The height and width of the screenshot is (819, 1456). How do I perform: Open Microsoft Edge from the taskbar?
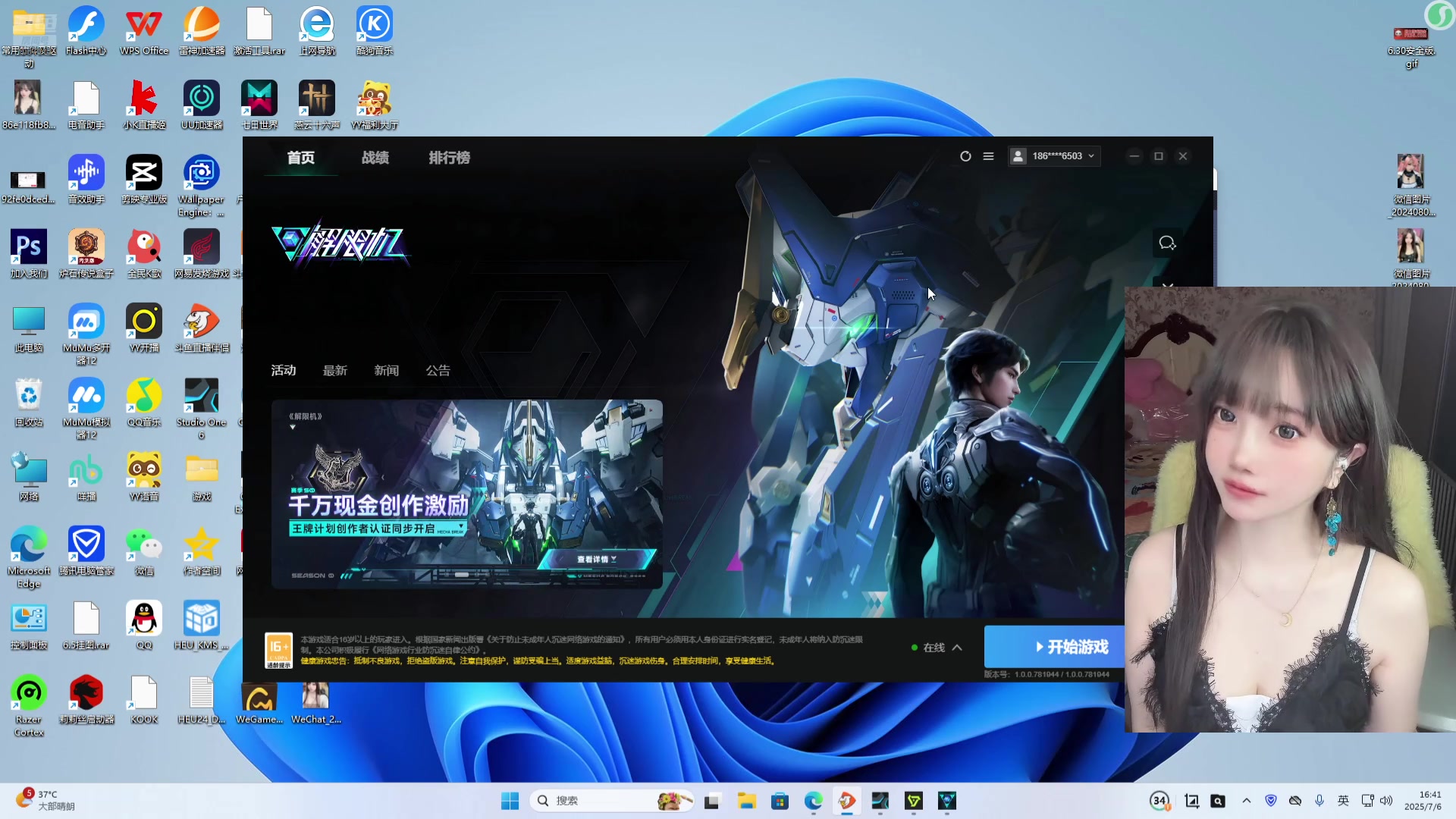tap(813, 801)
